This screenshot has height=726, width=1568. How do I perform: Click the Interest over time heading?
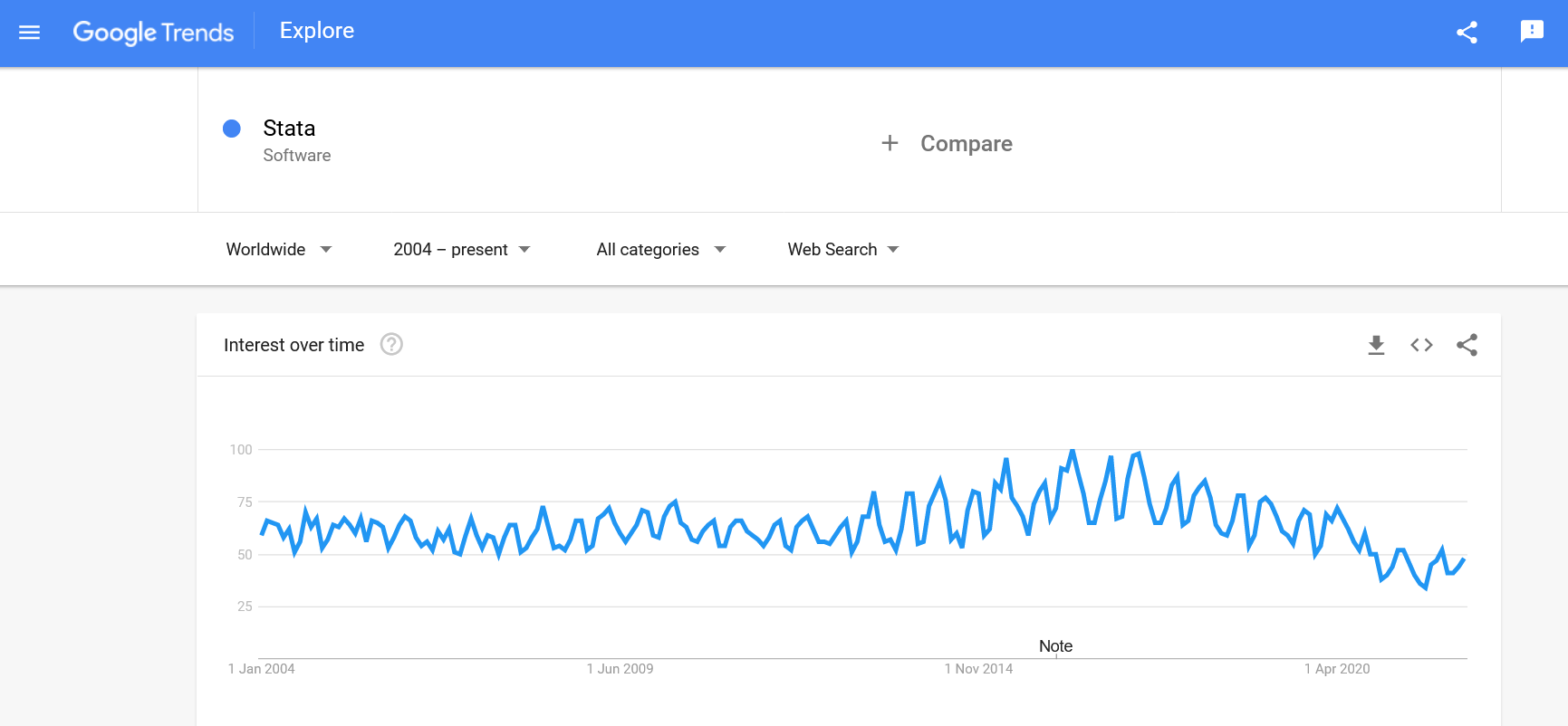pyautogui.click(x=293, y=345)
